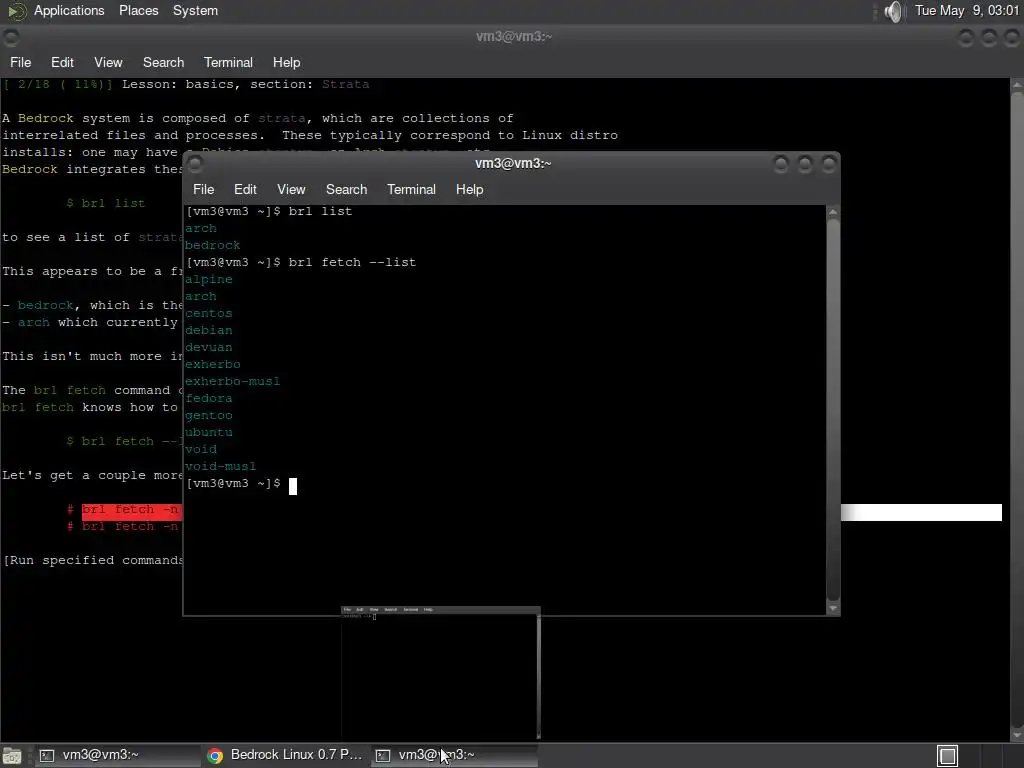Click window menu icon of front terminal
1024x768 pixels.
coord(195,164)
